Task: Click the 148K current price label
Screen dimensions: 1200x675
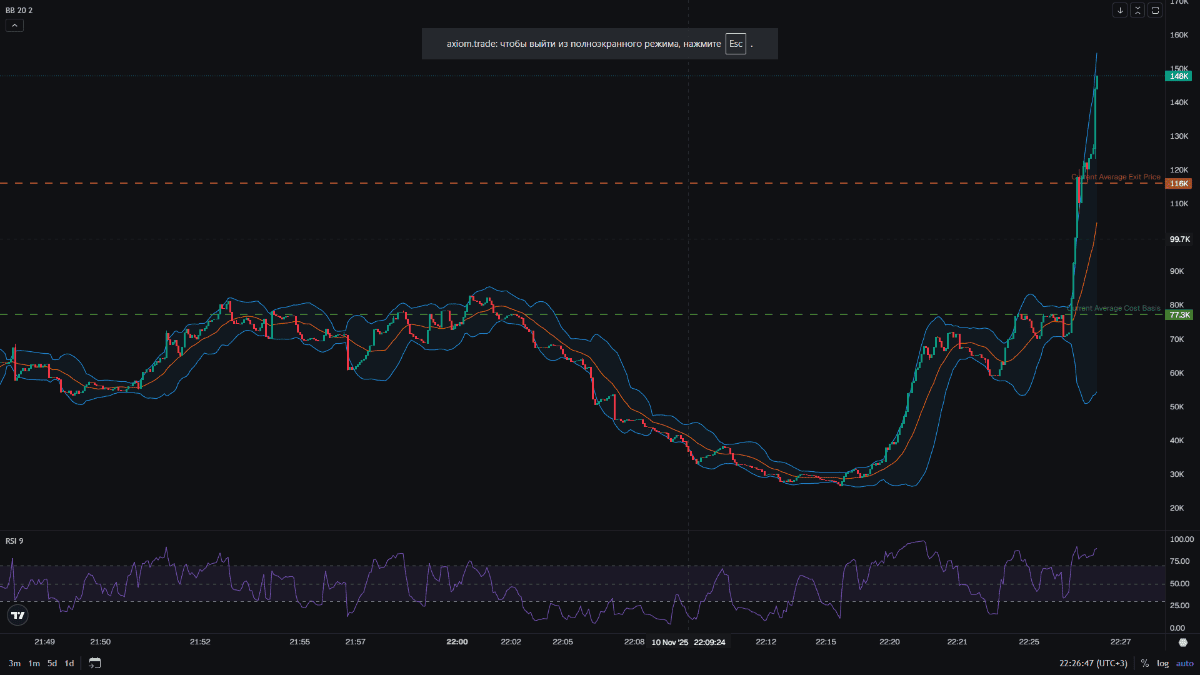Action: tap(1178, 76)
